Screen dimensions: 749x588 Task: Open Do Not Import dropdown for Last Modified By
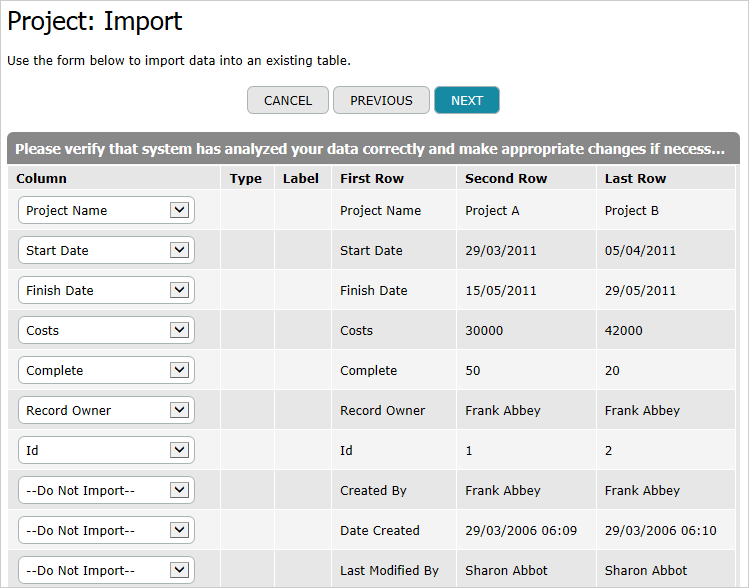click(x=106, y=570)
